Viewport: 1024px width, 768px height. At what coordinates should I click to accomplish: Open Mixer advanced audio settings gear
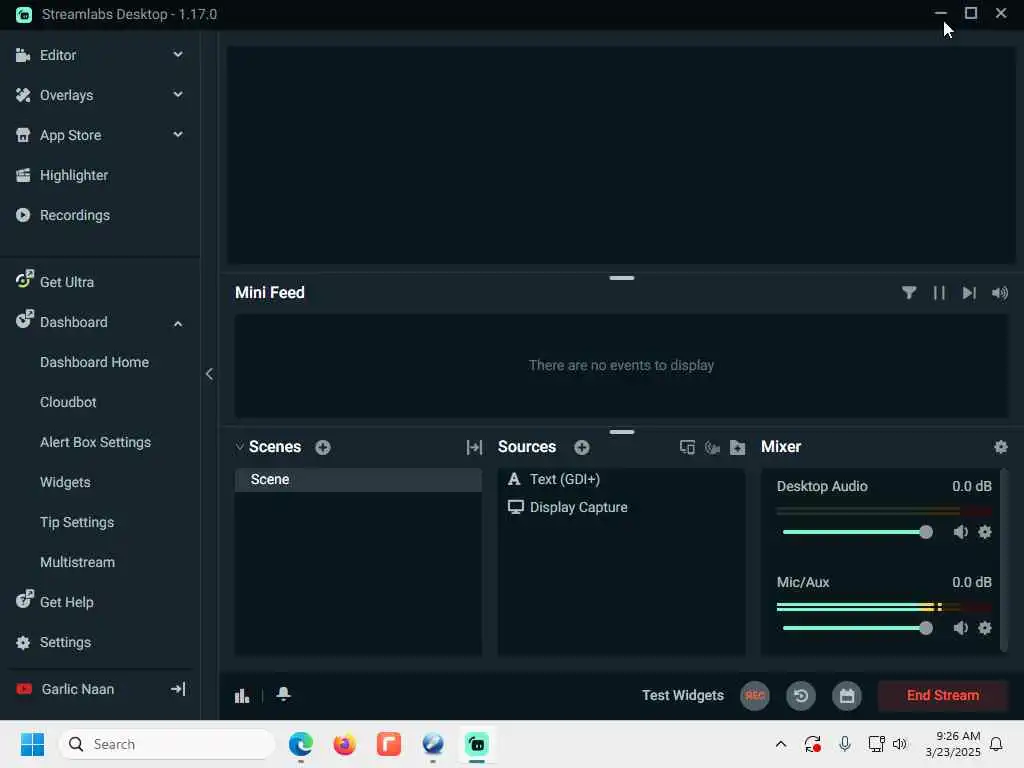(x=1000, y=447)
